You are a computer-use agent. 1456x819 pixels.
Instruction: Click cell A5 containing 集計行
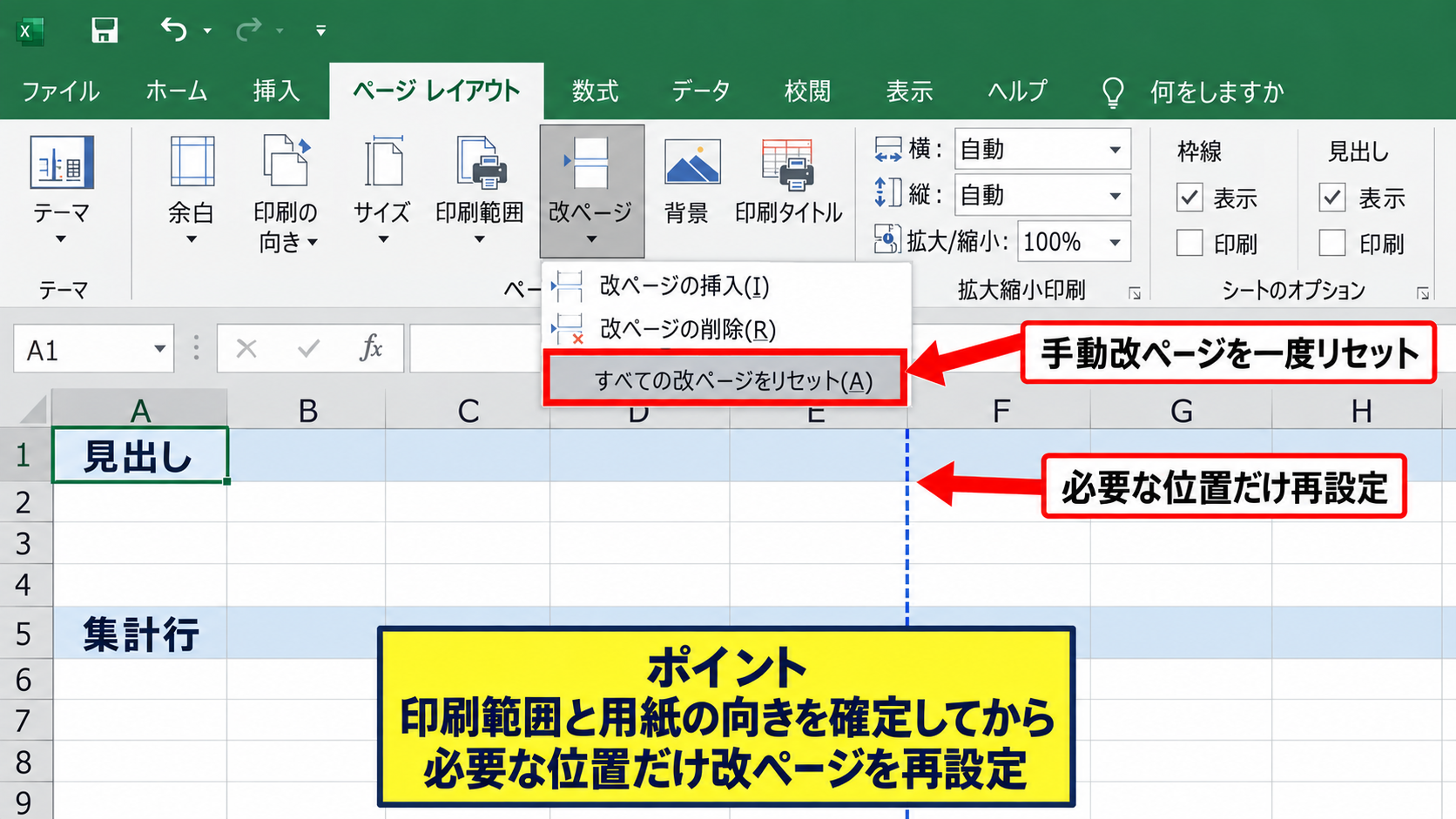tap(140, 633)
